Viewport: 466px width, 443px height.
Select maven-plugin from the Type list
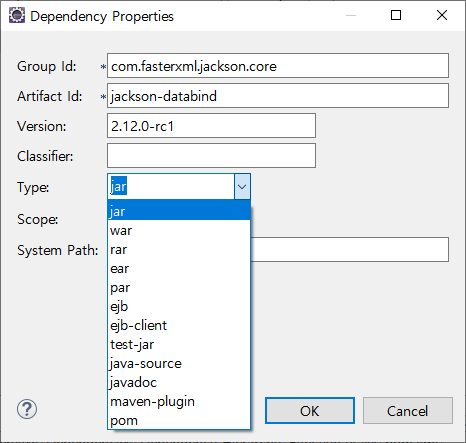coord(179,401)
